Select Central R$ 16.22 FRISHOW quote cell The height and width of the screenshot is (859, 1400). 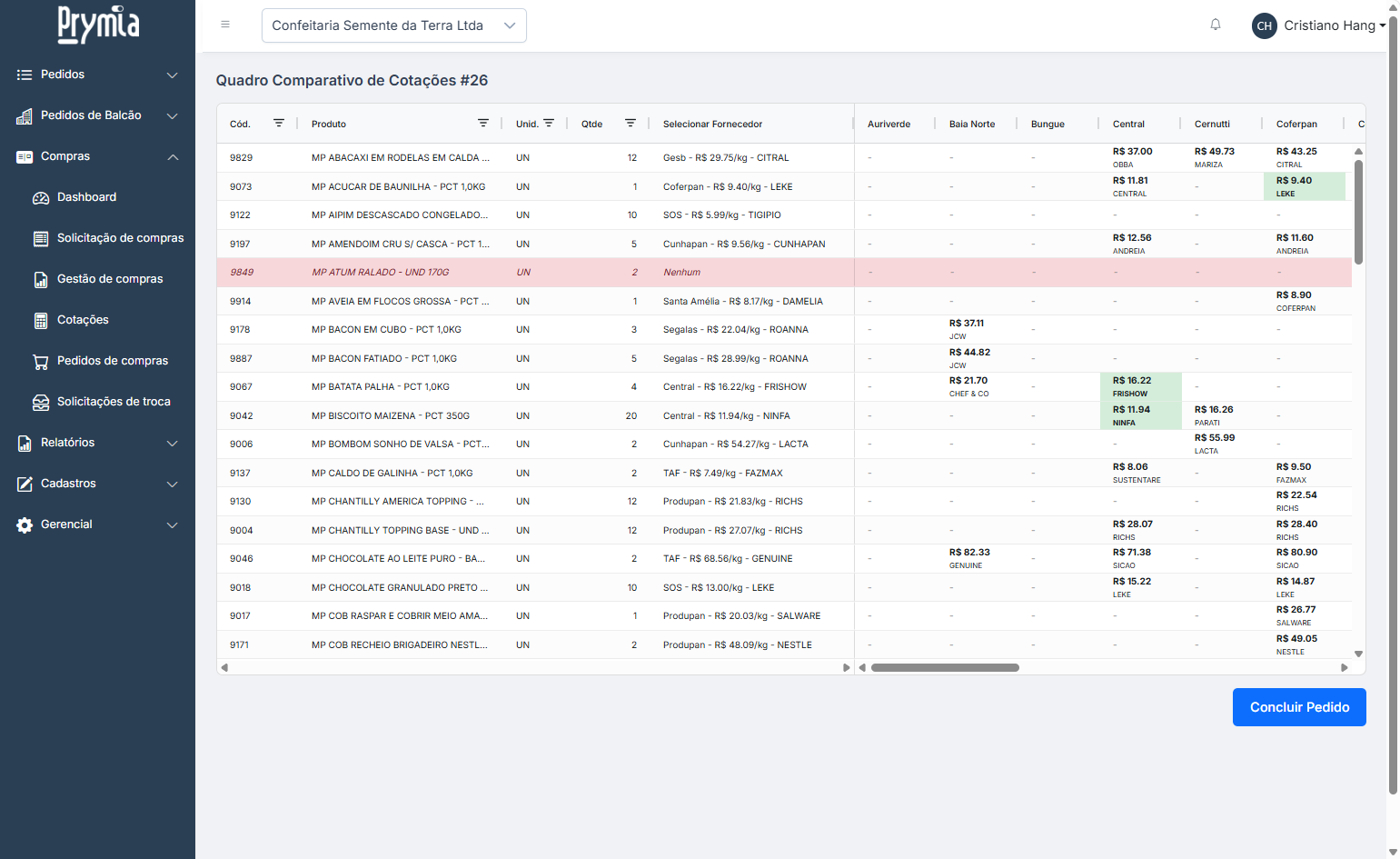[1140, 386]
